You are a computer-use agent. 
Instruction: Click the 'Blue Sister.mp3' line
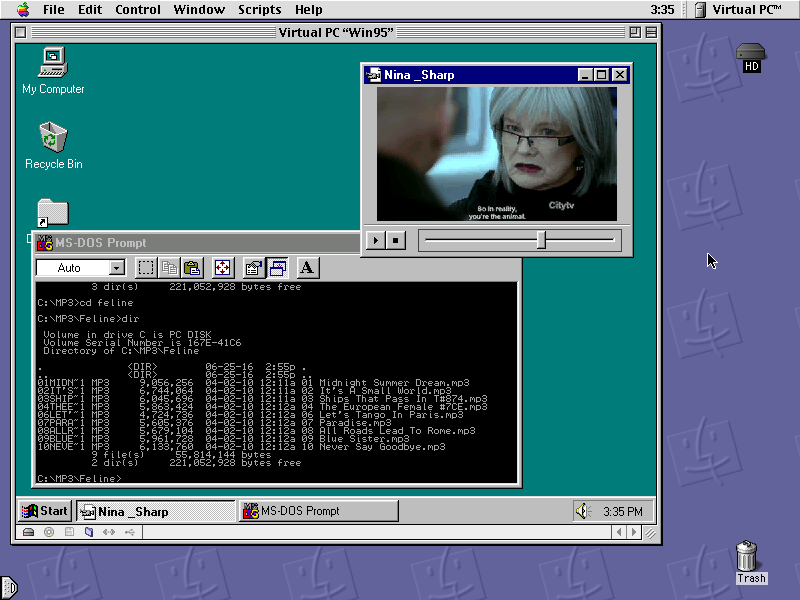point(223,439)
